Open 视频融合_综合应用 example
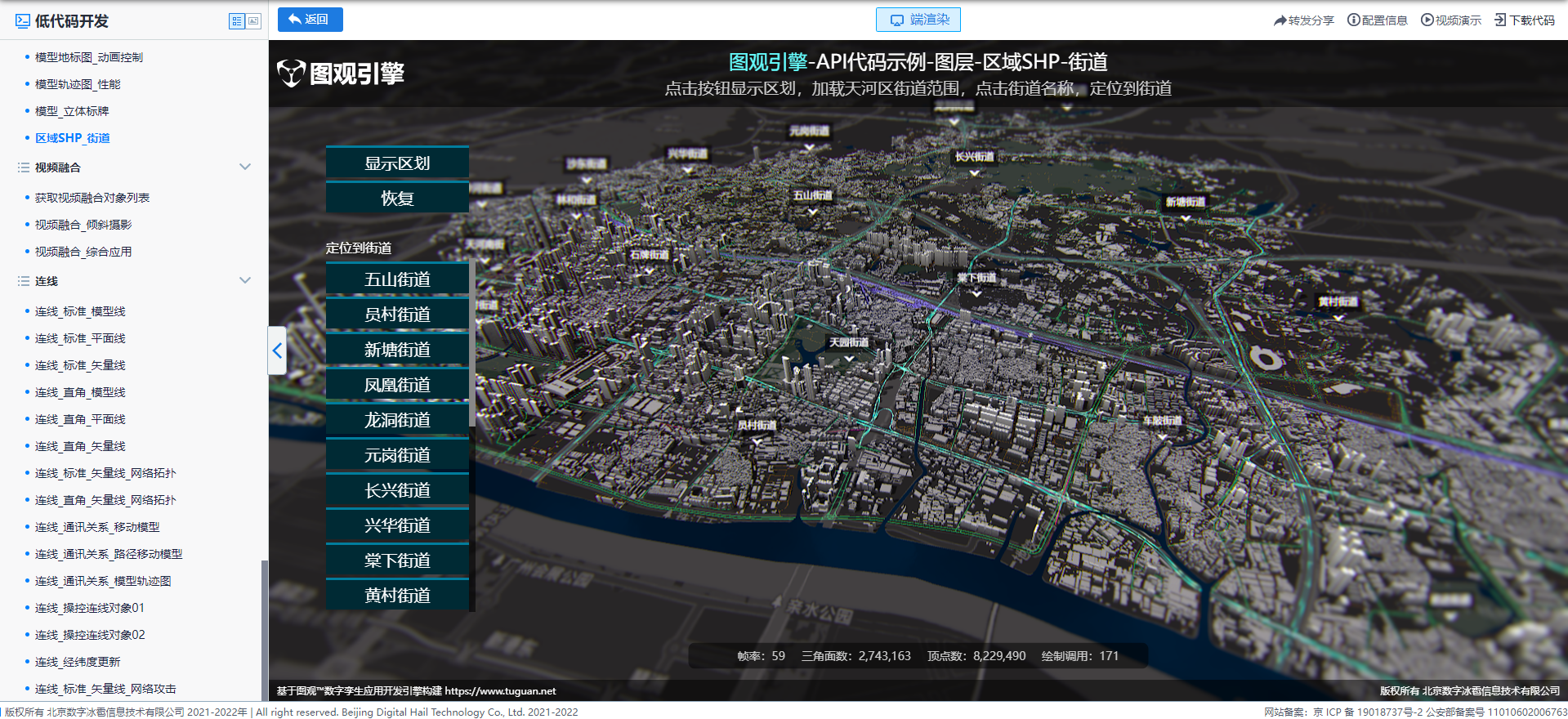Viewport: 1568px width, 719px height. 83,252
